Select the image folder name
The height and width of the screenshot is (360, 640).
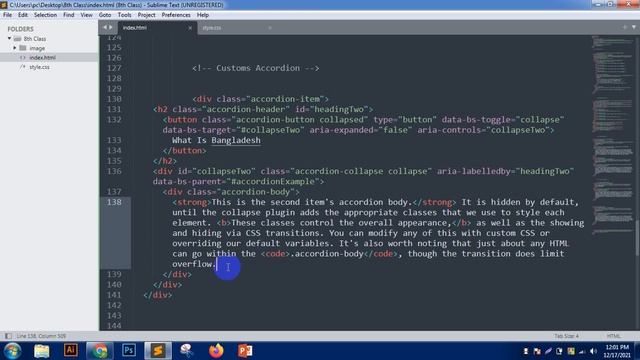[37, 48]
